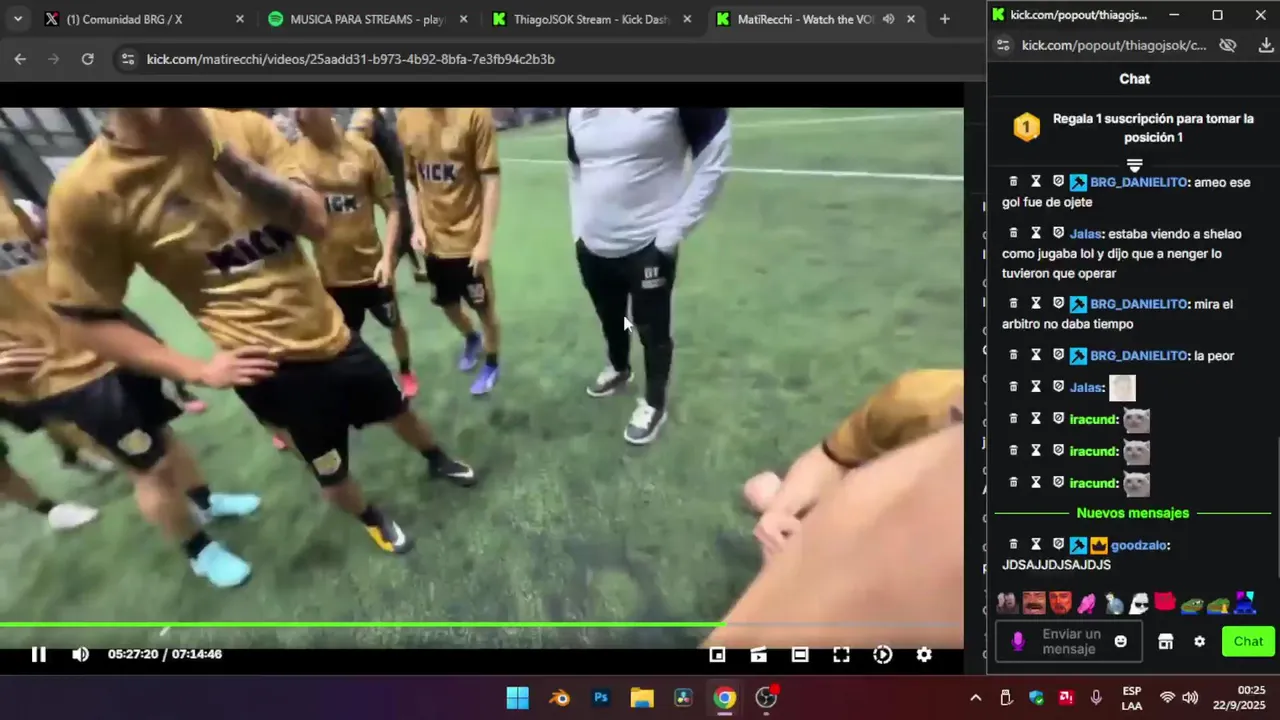1280x720 pixels.
Task: Close the MUSICA PARA STREAMS tab
Action: 463,19
